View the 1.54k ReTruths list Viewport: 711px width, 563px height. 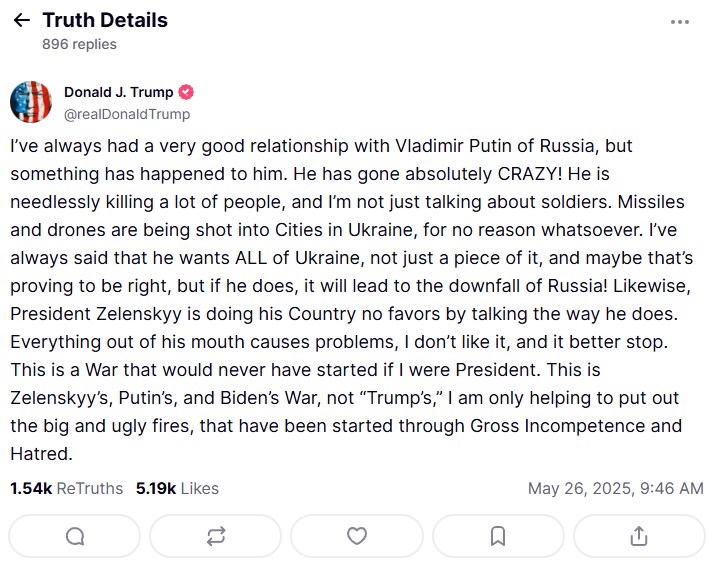coord(67,489)
